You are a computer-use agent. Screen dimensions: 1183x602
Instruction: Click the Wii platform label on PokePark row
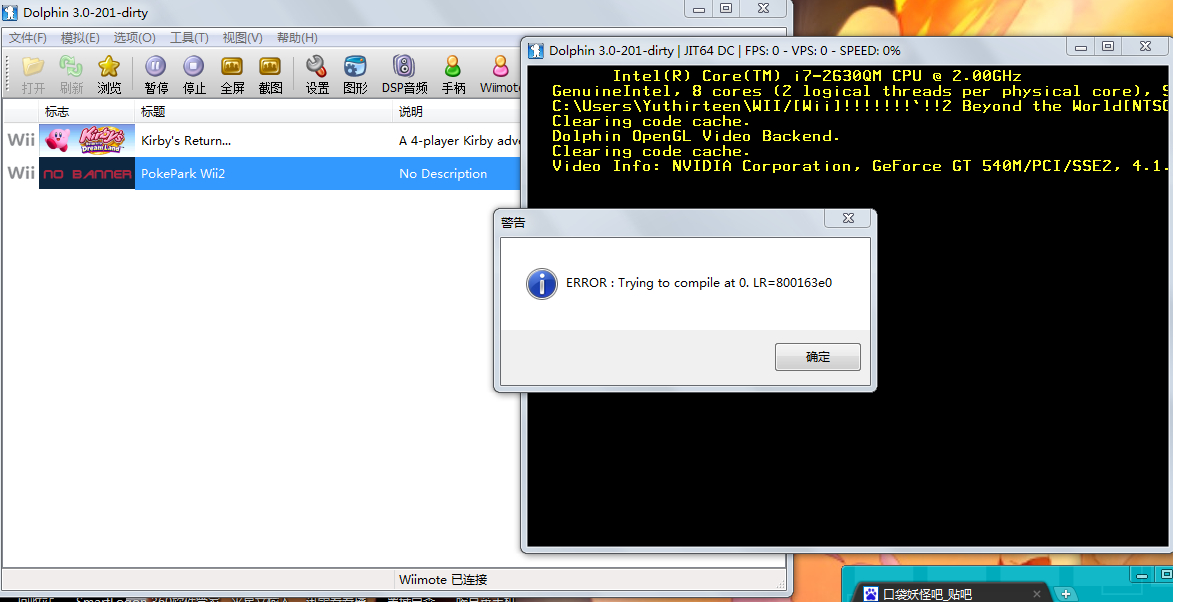pyautogui.click(x=21, y=174)
